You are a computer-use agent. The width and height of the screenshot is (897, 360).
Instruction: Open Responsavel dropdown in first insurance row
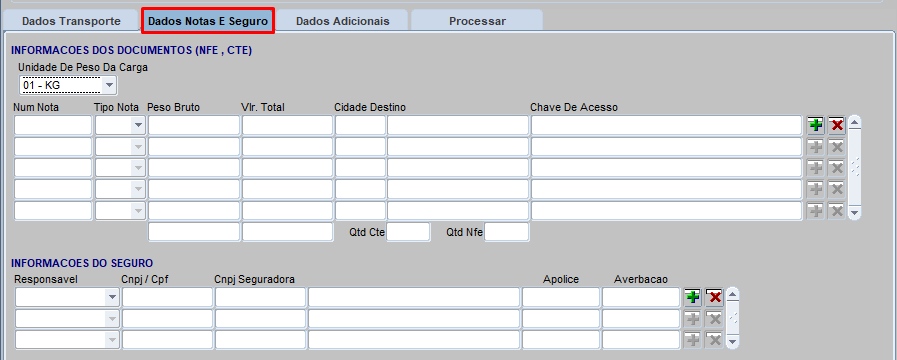click(x=112, y=297)
